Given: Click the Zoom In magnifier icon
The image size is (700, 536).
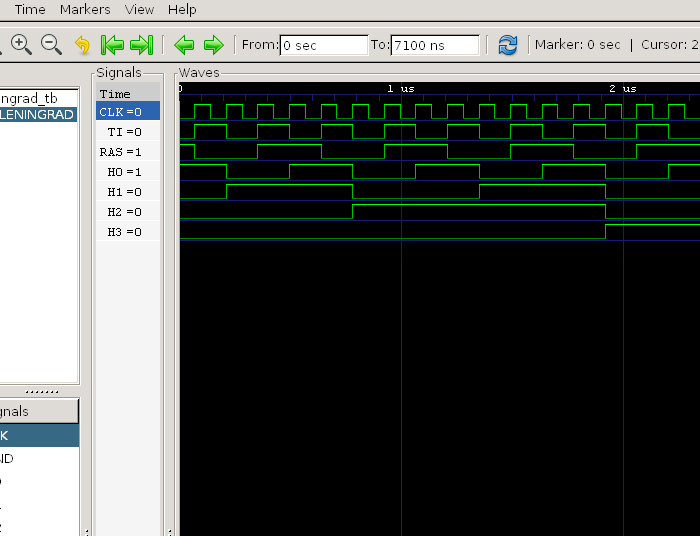Looking at the screenshot, I should click(21, 45).
